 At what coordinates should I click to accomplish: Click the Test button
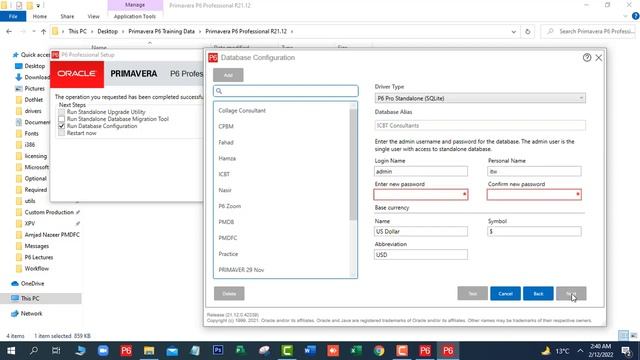[473, 293]
